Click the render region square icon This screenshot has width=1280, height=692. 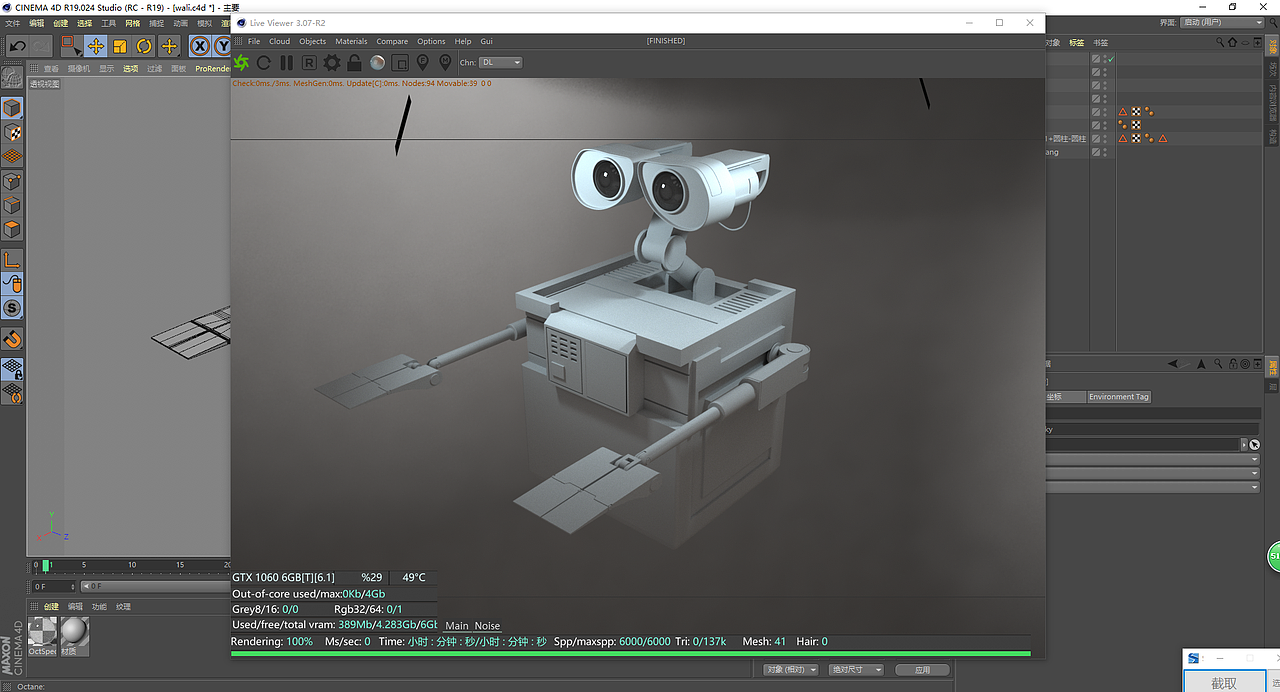(400, 62)
